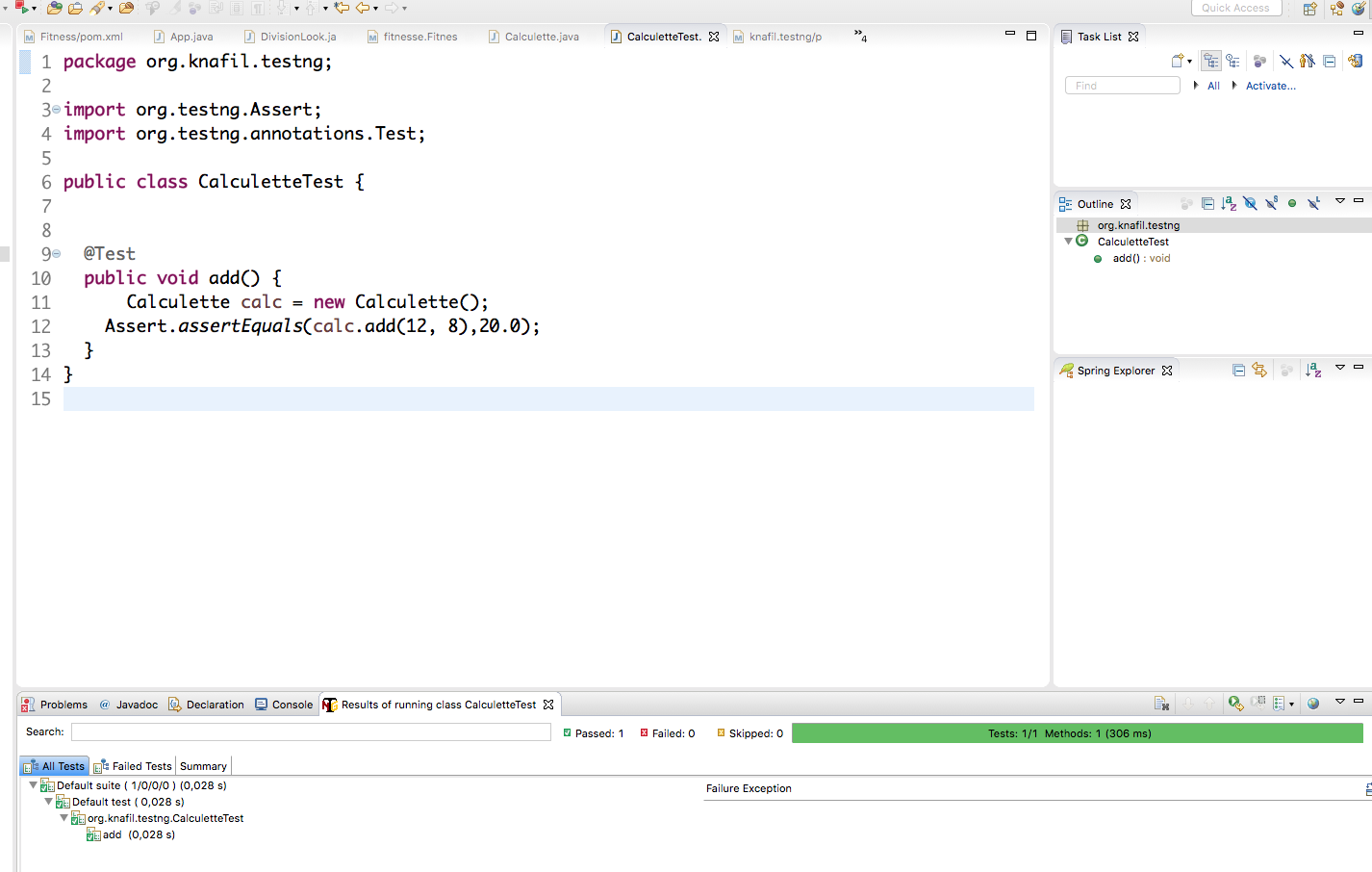Toggle Link with Editor in Spring Explorer

click(1259, 371)
